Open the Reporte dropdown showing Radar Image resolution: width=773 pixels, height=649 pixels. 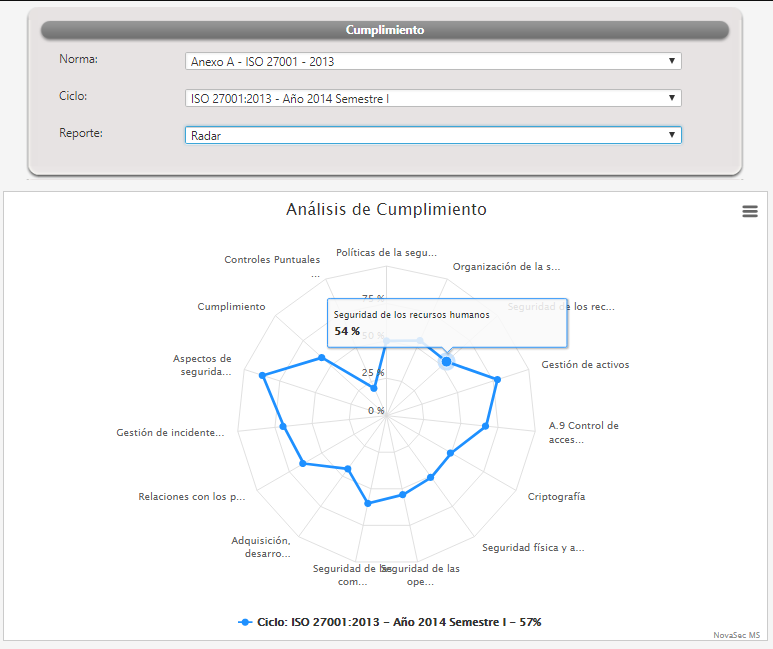click(433, 135)
